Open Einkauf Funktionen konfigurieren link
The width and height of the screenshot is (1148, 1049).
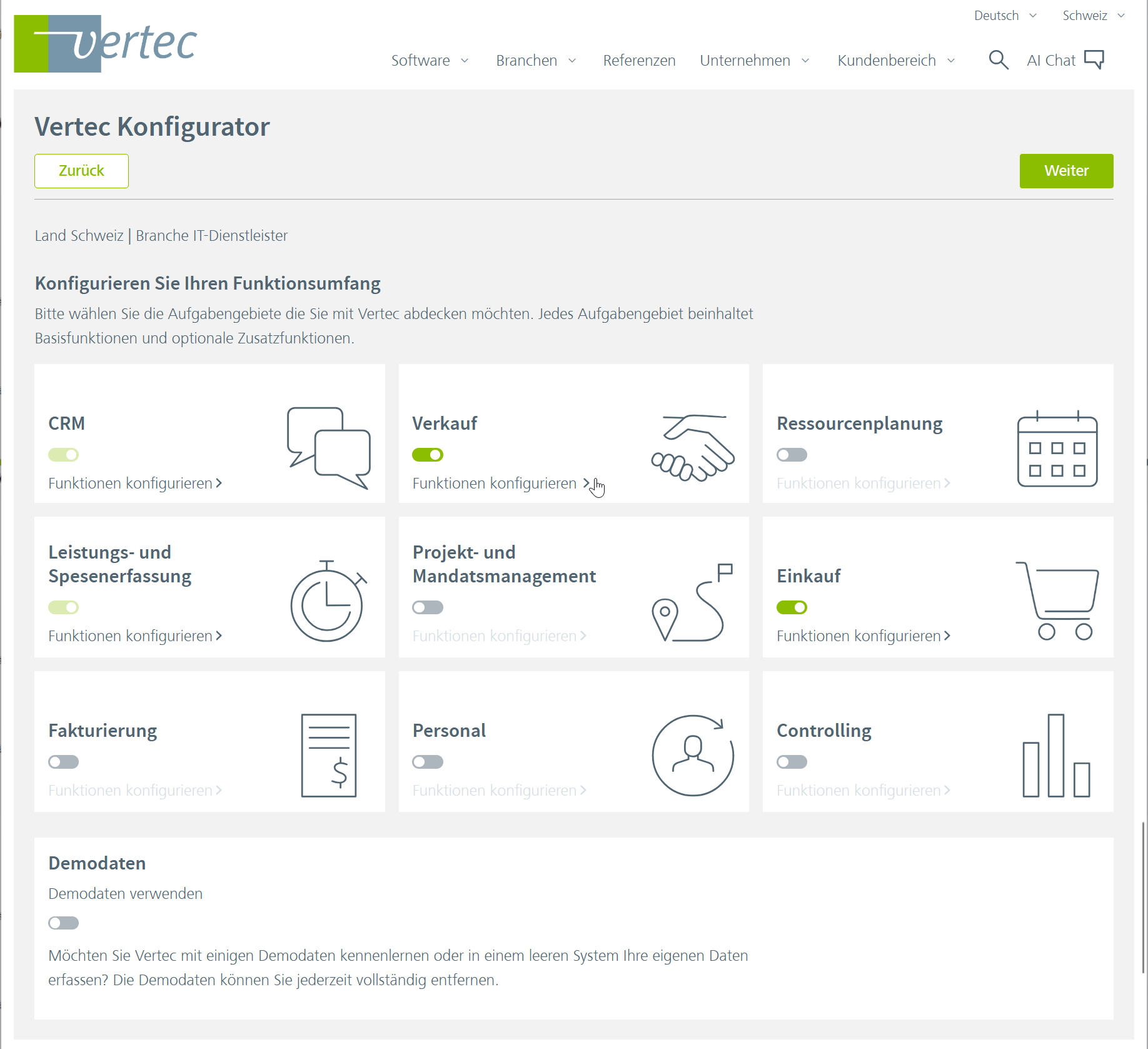[x=864, y=636]
